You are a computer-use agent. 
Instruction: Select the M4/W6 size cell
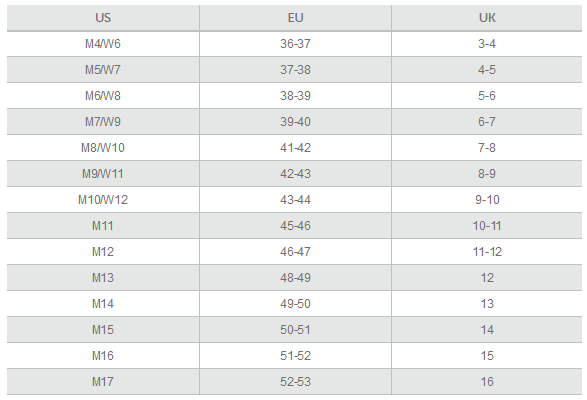[103, 44]
